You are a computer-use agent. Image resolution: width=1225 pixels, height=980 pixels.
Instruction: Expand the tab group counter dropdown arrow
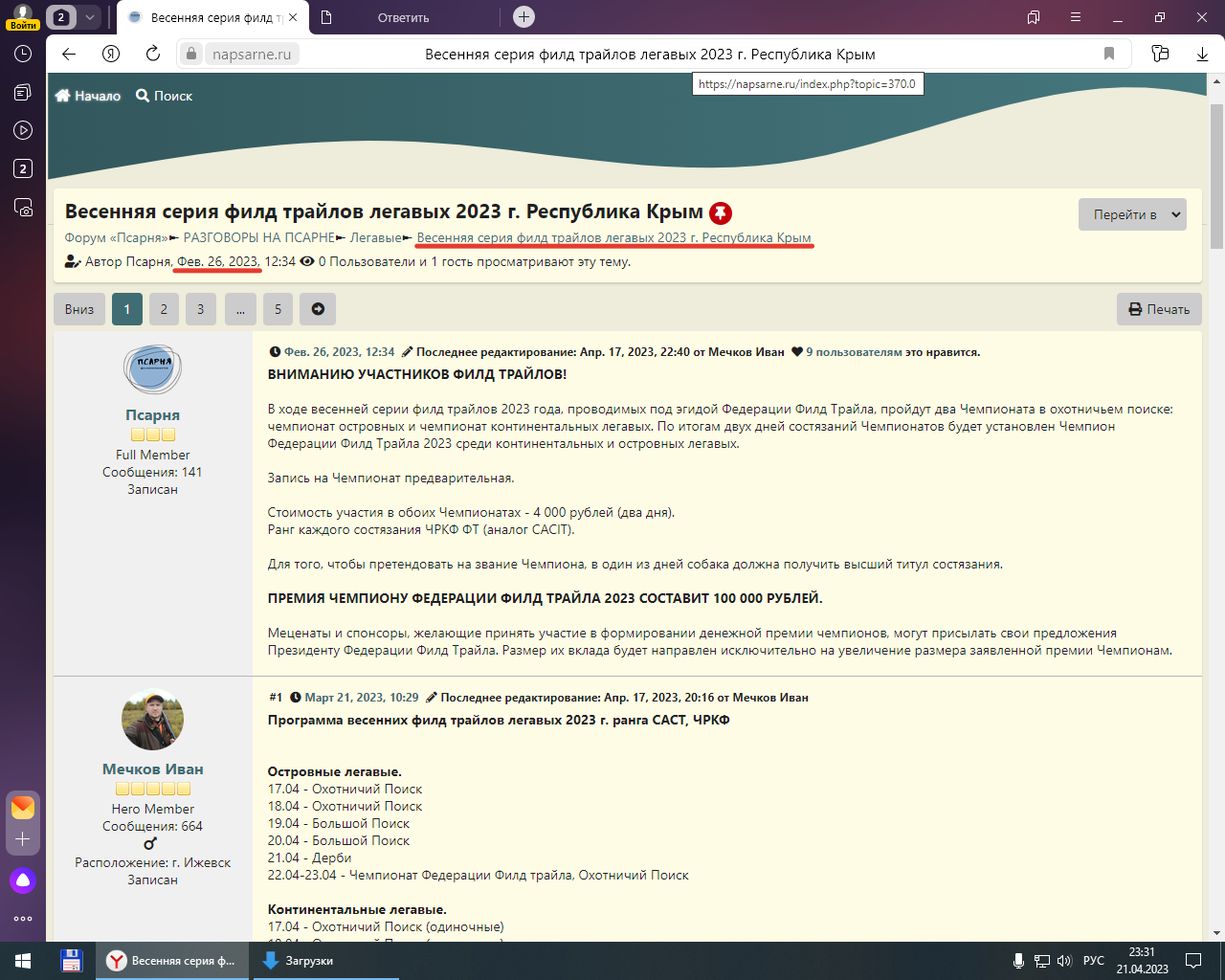point(90,17)
